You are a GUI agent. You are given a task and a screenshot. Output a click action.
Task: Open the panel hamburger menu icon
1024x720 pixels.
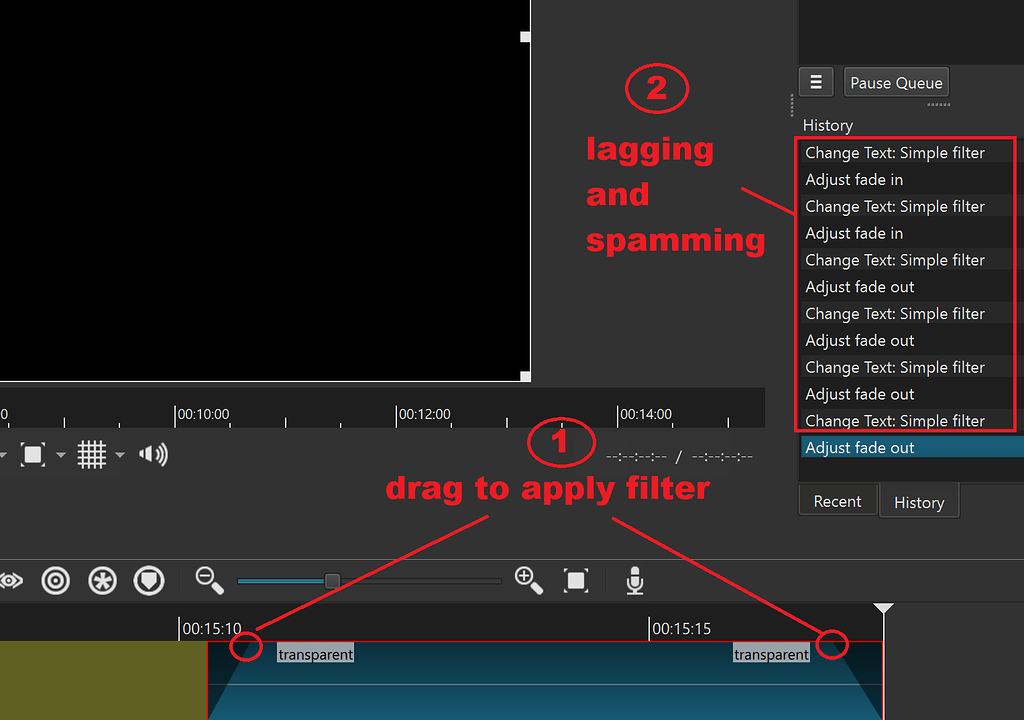(x=816, y=81)
